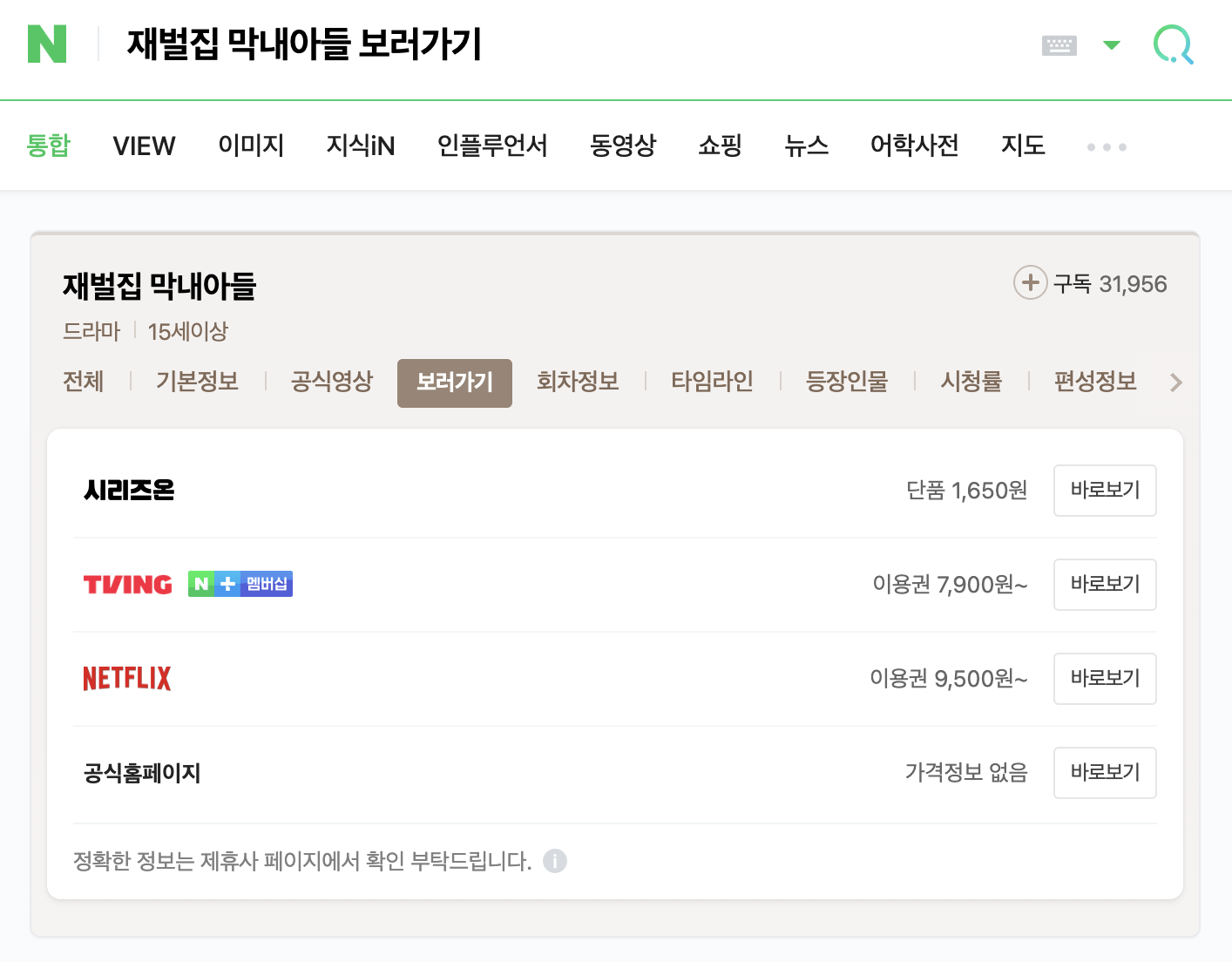Image resolution: width=1232 pixels, height=962 pixels.
Task: Switch to the VIEW tab
Action: pyautogui.click(x=144, y=146)
